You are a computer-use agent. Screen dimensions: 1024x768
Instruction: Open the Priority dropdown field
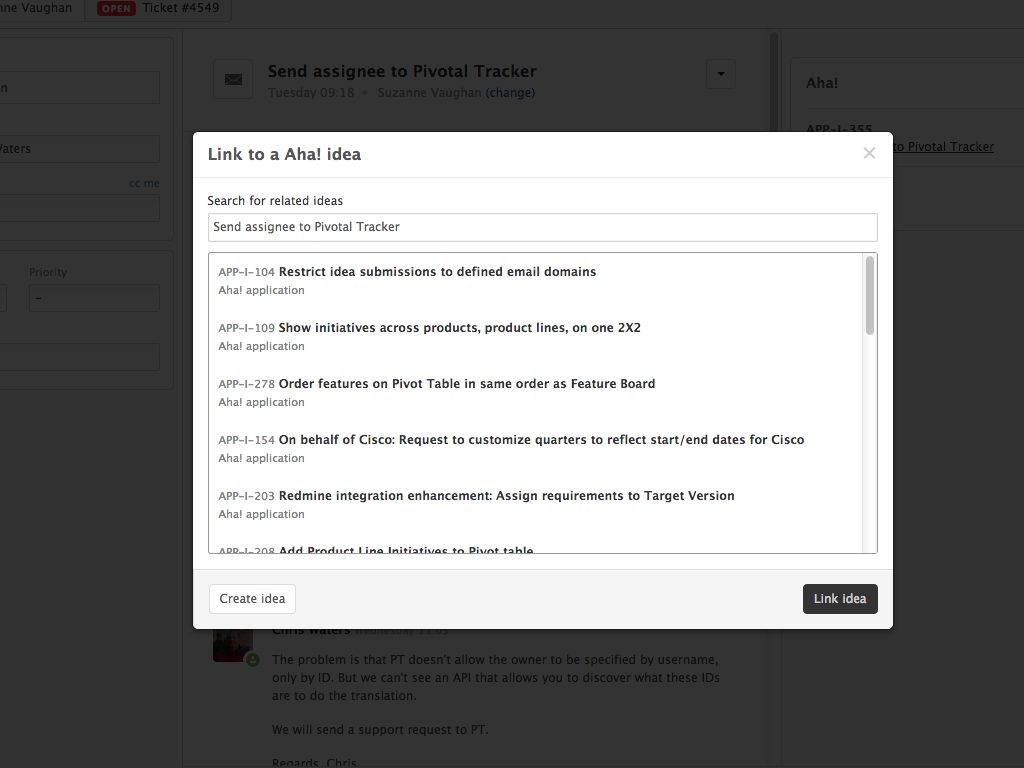94,298
